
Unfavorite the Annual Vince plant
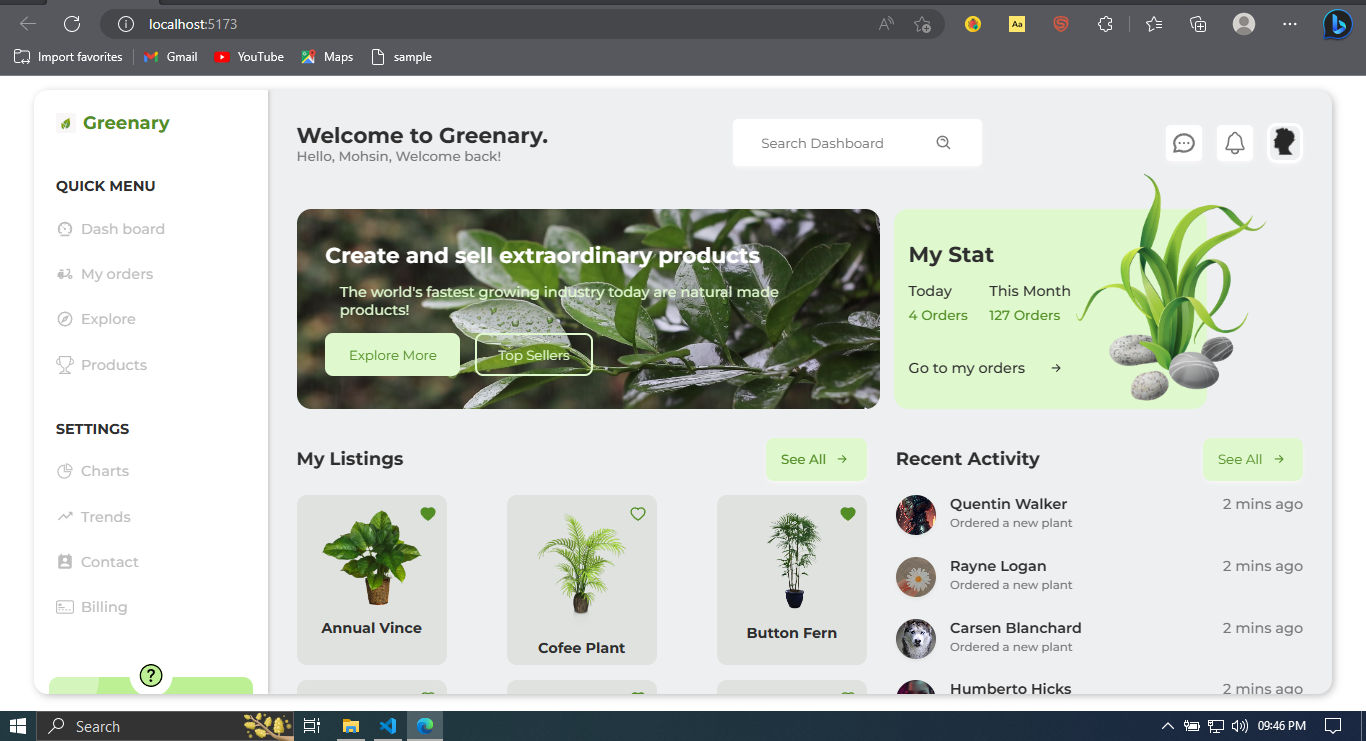coord(428,513)
